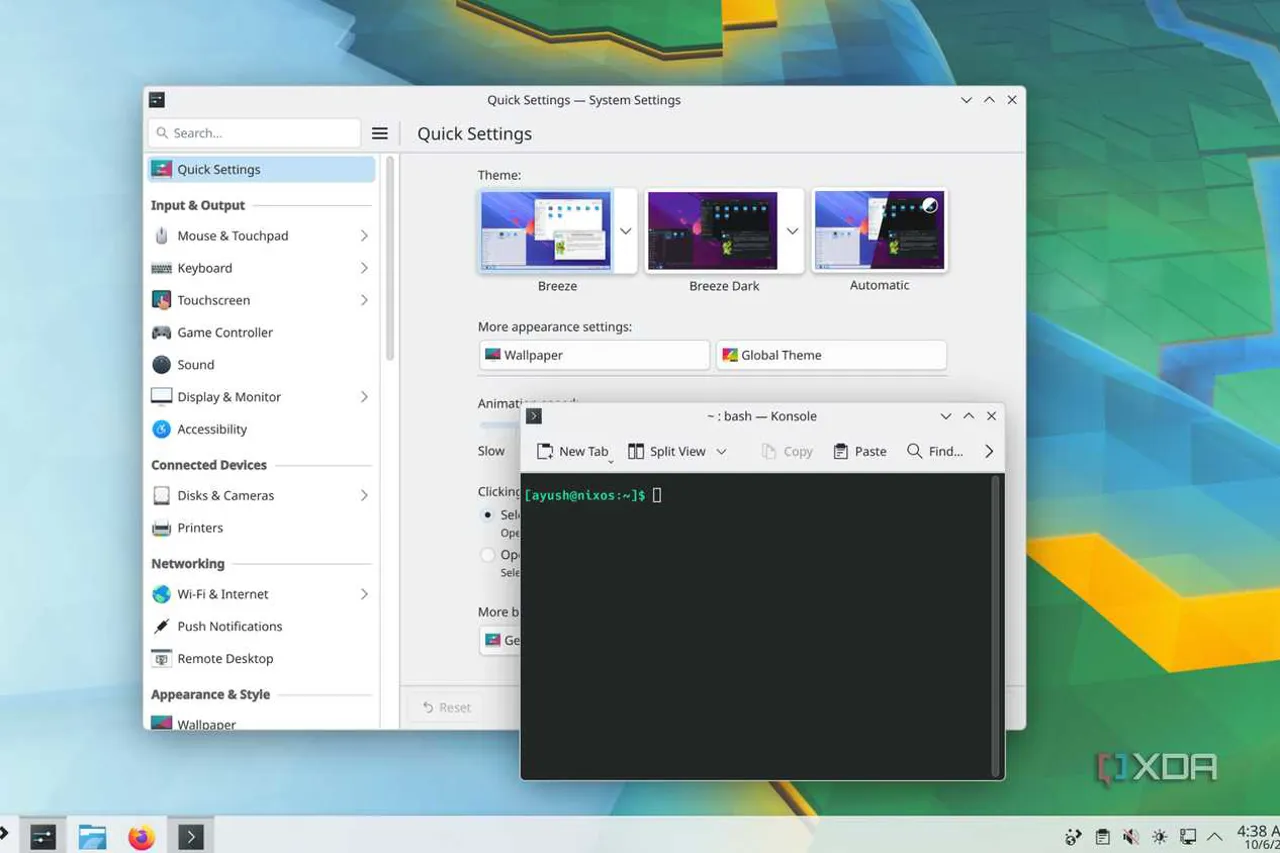Click the Konsole terminal icon in the taskbar

(x=191, y=836)
